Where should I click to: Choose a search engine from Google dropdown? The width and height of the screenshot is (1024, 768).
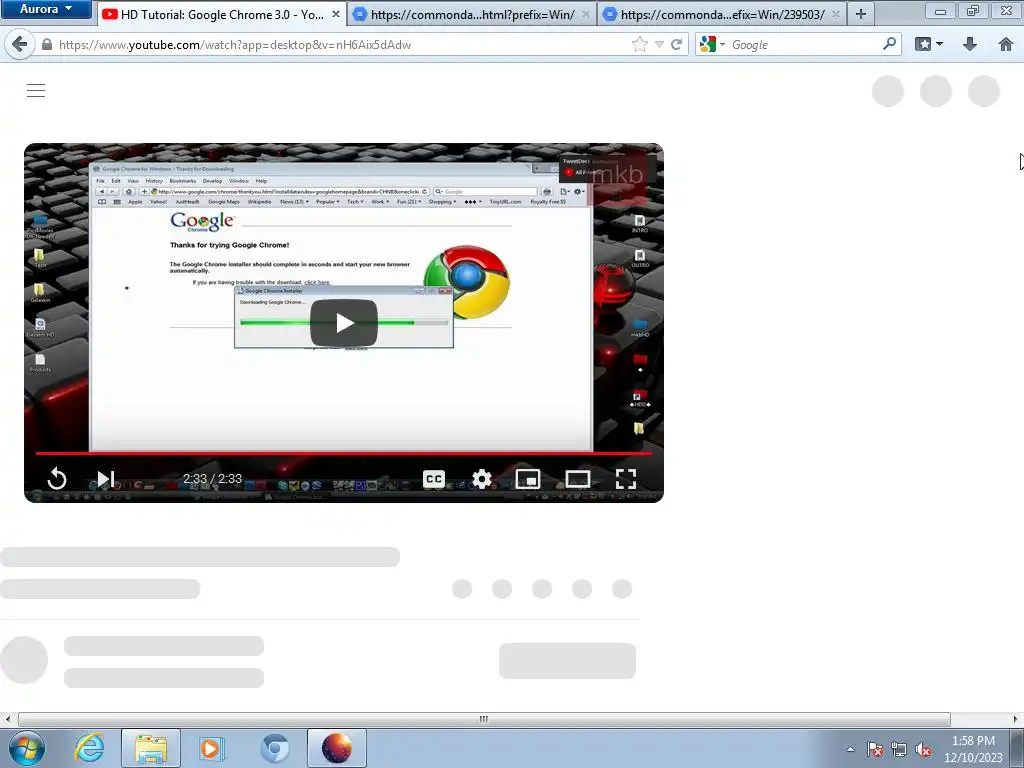click(712, 44)
